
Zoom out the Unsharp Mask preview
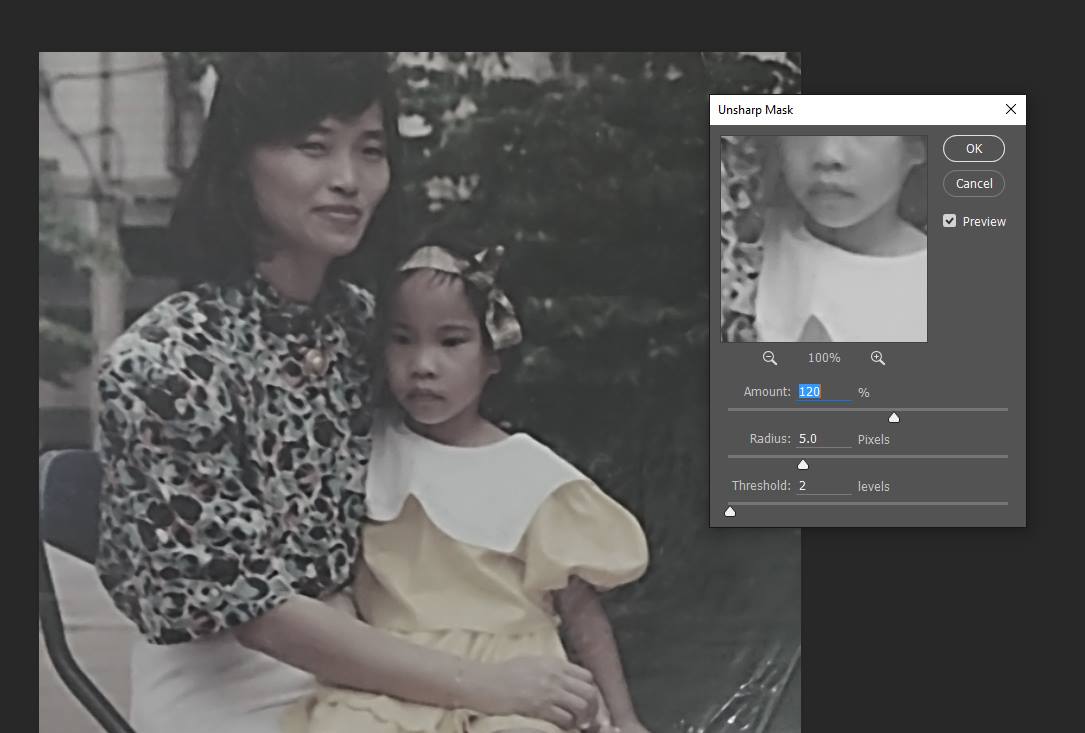769,358
